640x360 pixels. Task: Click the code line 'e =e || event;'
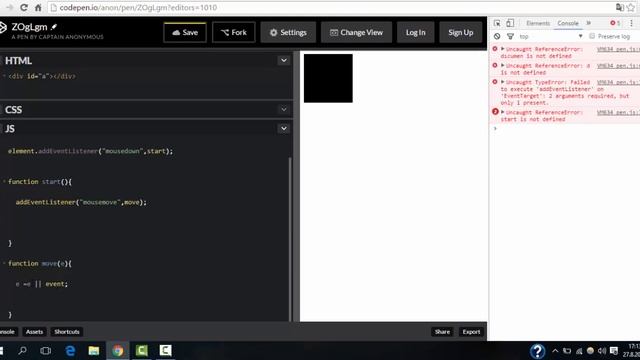pyautogui.click(x=42, y=284)
